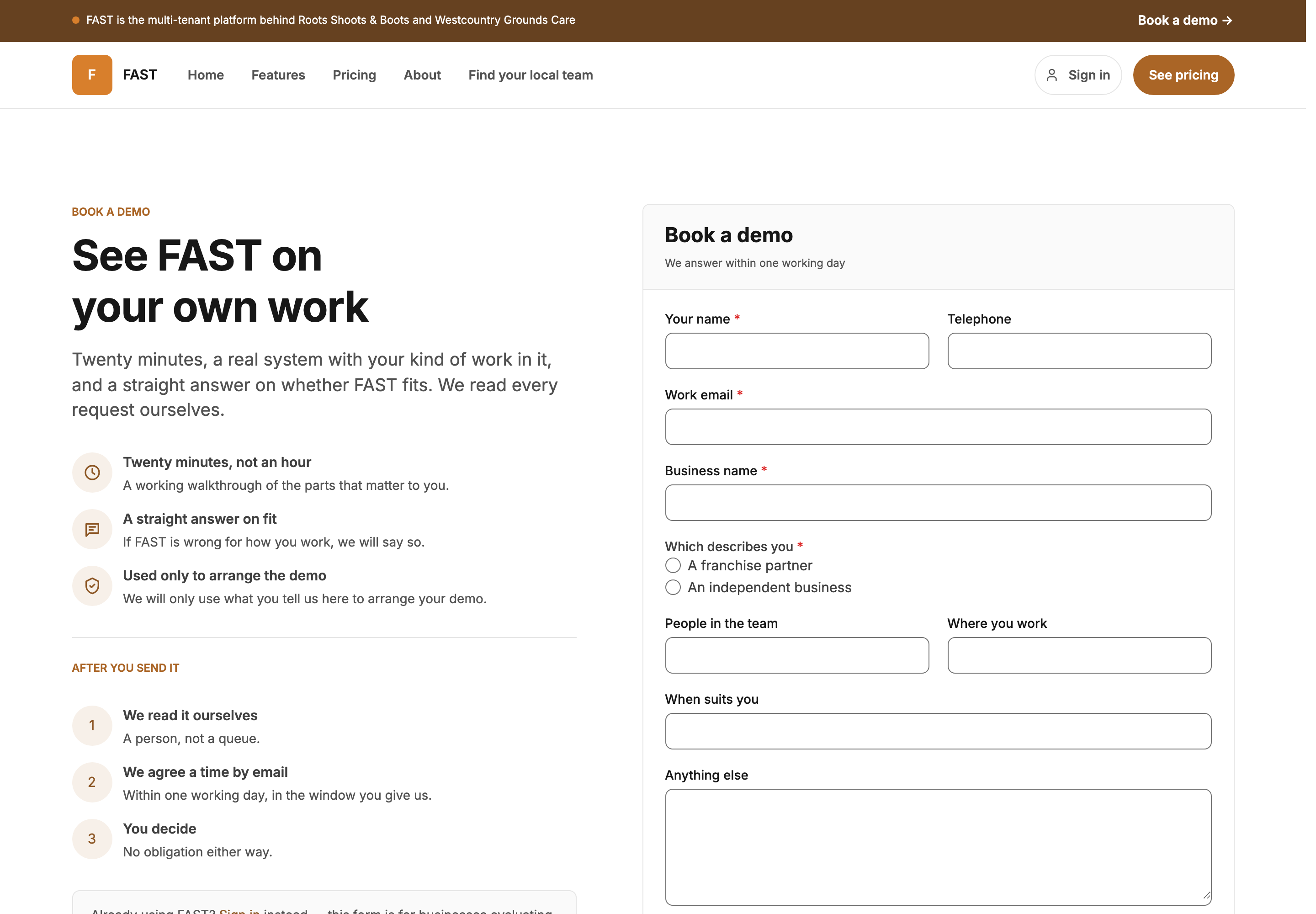The width and height of the screenshot is (1316, 914).
Task: Click 'If FAST is wrong for how you work' text
Action: coord(274,542)
